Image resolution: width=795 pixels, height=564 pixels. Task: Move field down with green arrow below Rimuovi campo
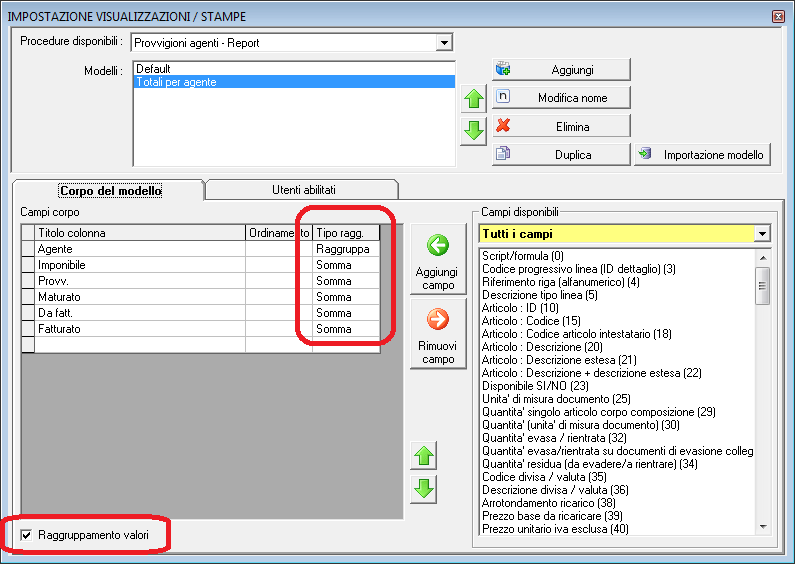(x=424, y=489)
